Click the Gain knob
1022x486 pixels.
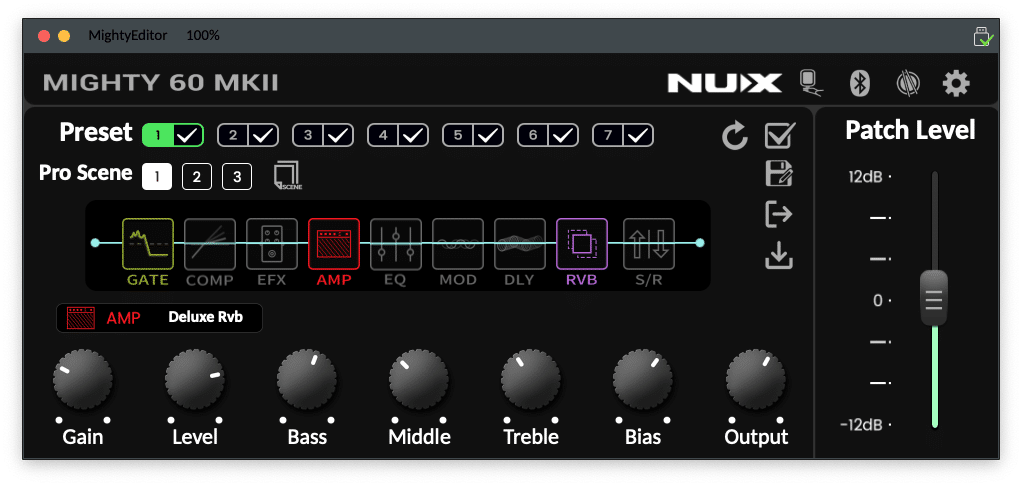(82, 381)
